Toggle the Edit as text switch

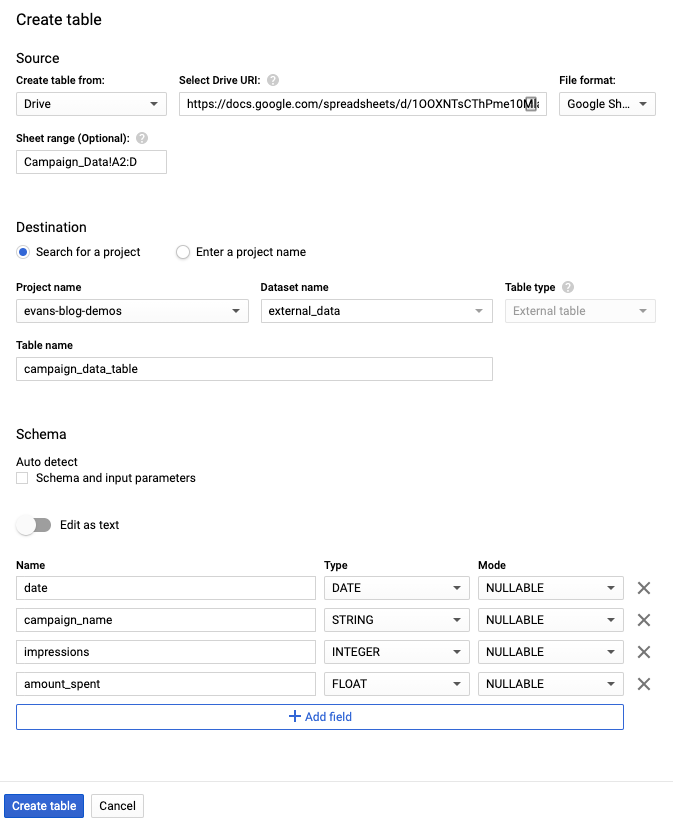tap(34, 525)
